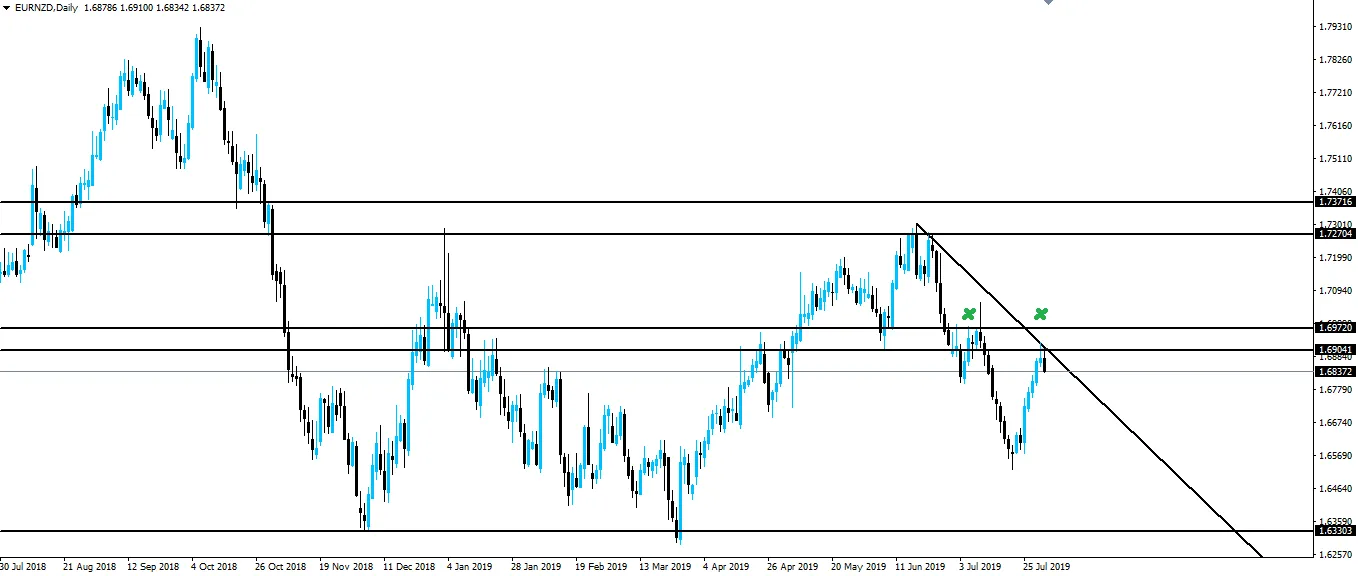1358x576 pixels.
Task: Click the 1.75110 price scale label
Action: point(1336,159)
